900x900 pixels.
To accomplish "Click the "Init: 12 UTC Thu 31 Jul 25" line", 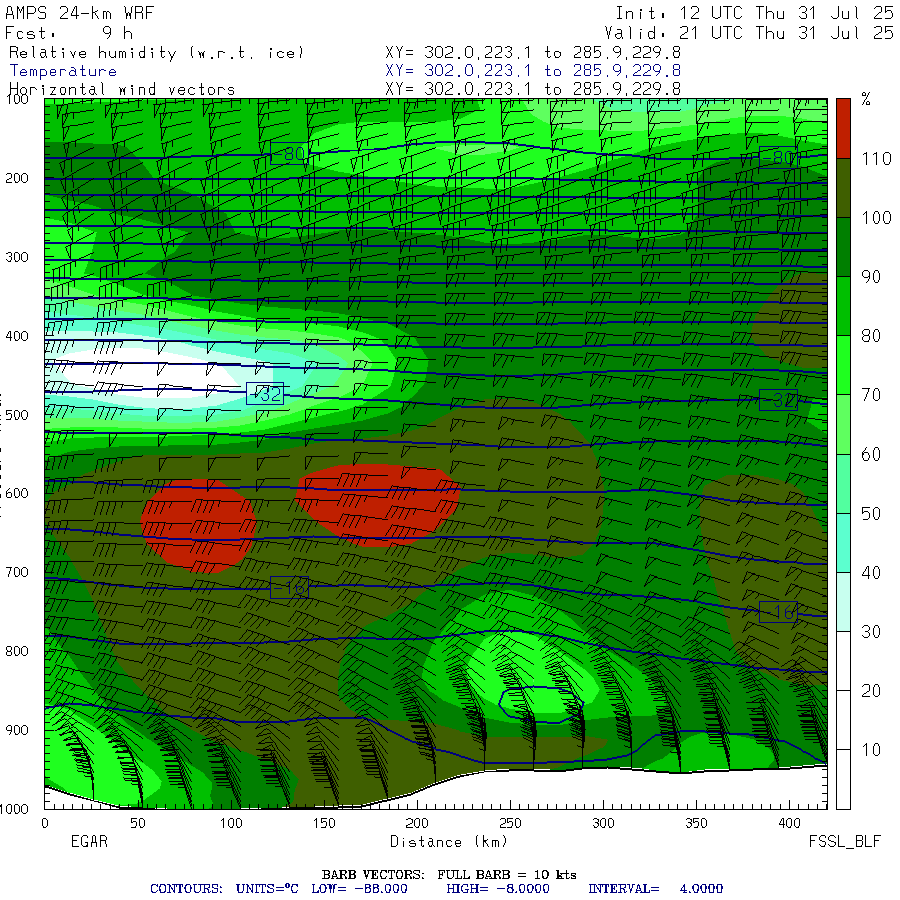I will [x=754, y=13].
